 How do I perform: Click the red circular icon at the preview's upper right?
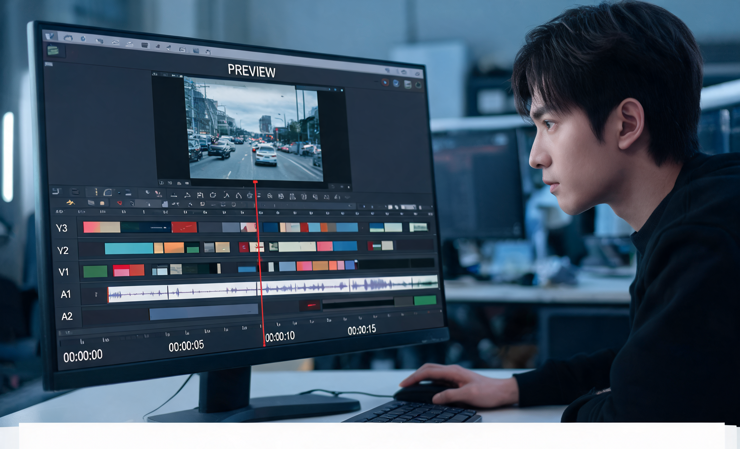[385, 83]
